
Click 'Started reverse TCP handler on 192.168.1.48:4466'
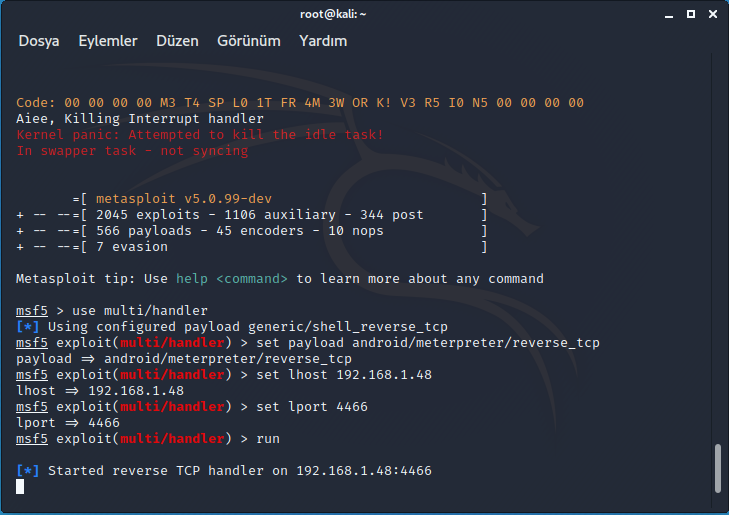[x=224, y=471]
